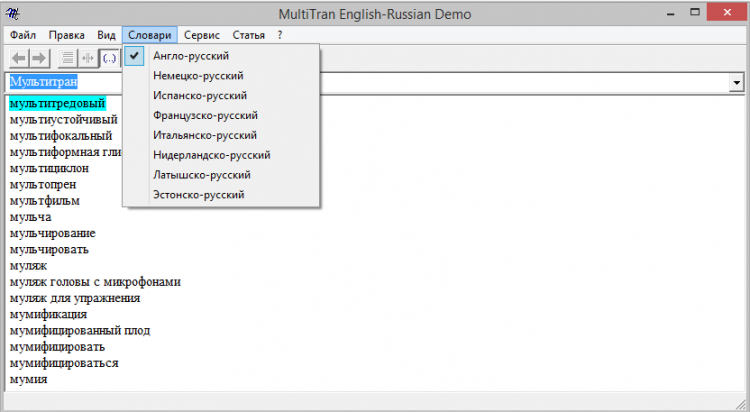Select the checked Англо-русский dictionary
This screenshot has height=412, width=750.
[221, 56]
